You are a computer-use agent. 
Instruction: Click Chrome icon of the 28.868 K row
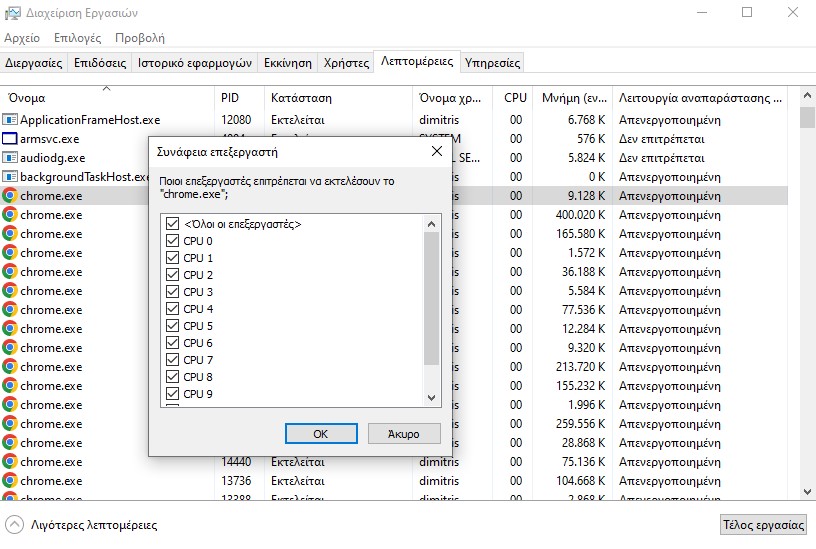[10, 443]
